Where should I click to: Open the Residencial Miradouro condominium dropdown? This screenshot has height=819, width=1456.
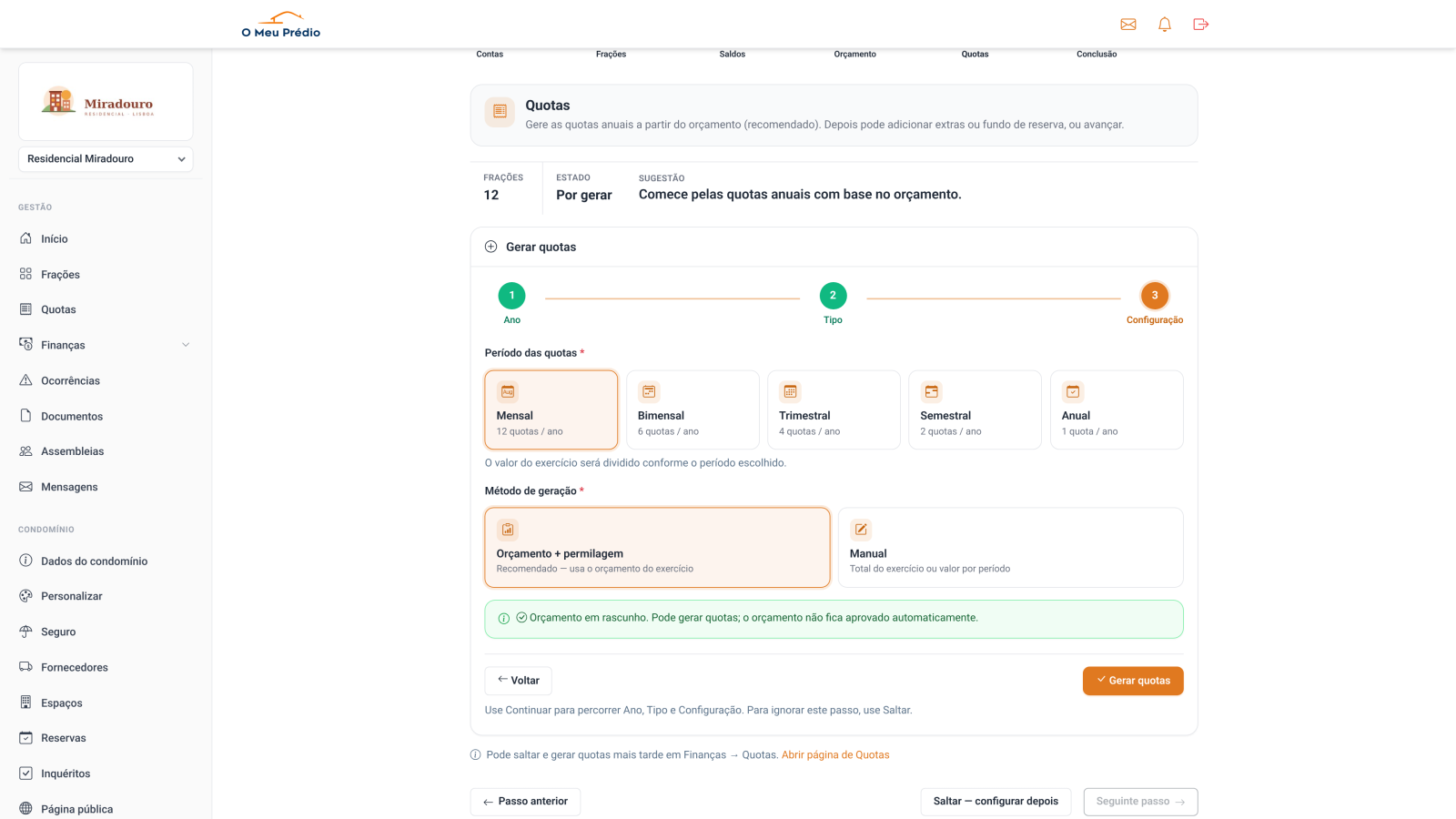coord(106,159)
